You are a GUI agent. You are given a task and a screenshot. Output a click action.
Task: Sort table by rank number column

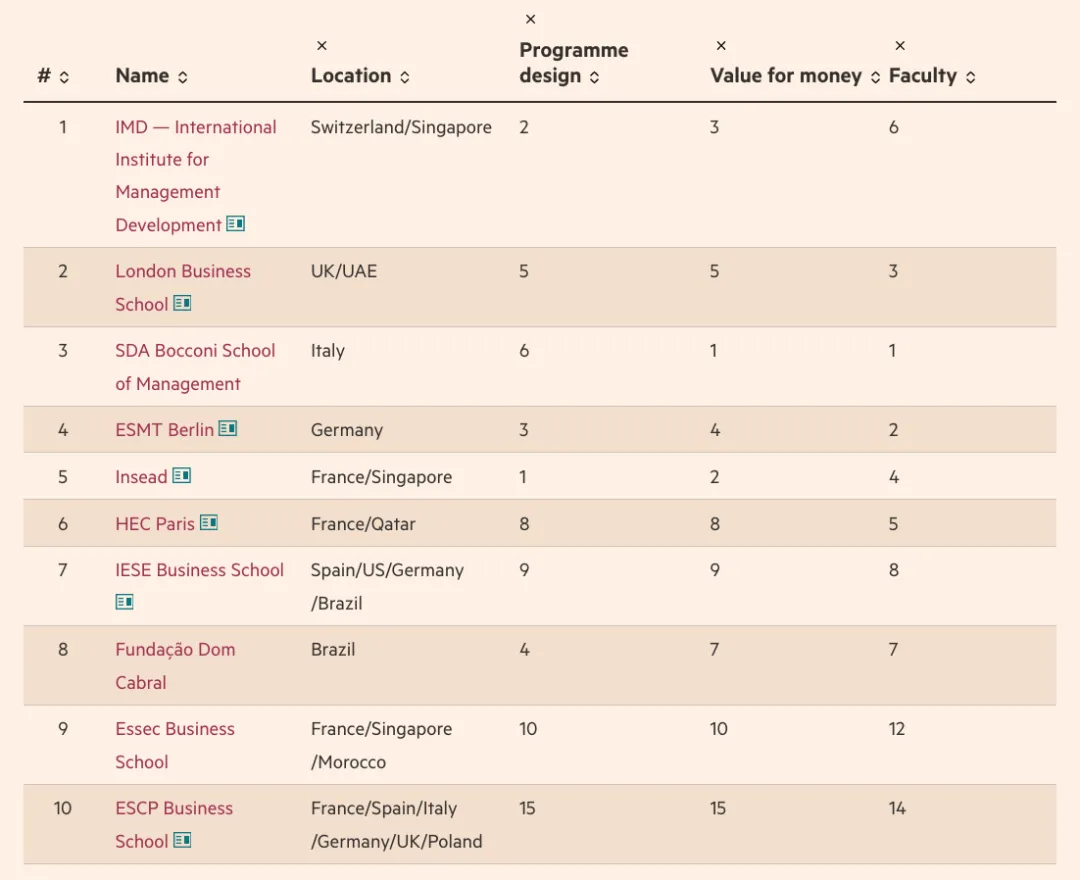click(64, 77)
